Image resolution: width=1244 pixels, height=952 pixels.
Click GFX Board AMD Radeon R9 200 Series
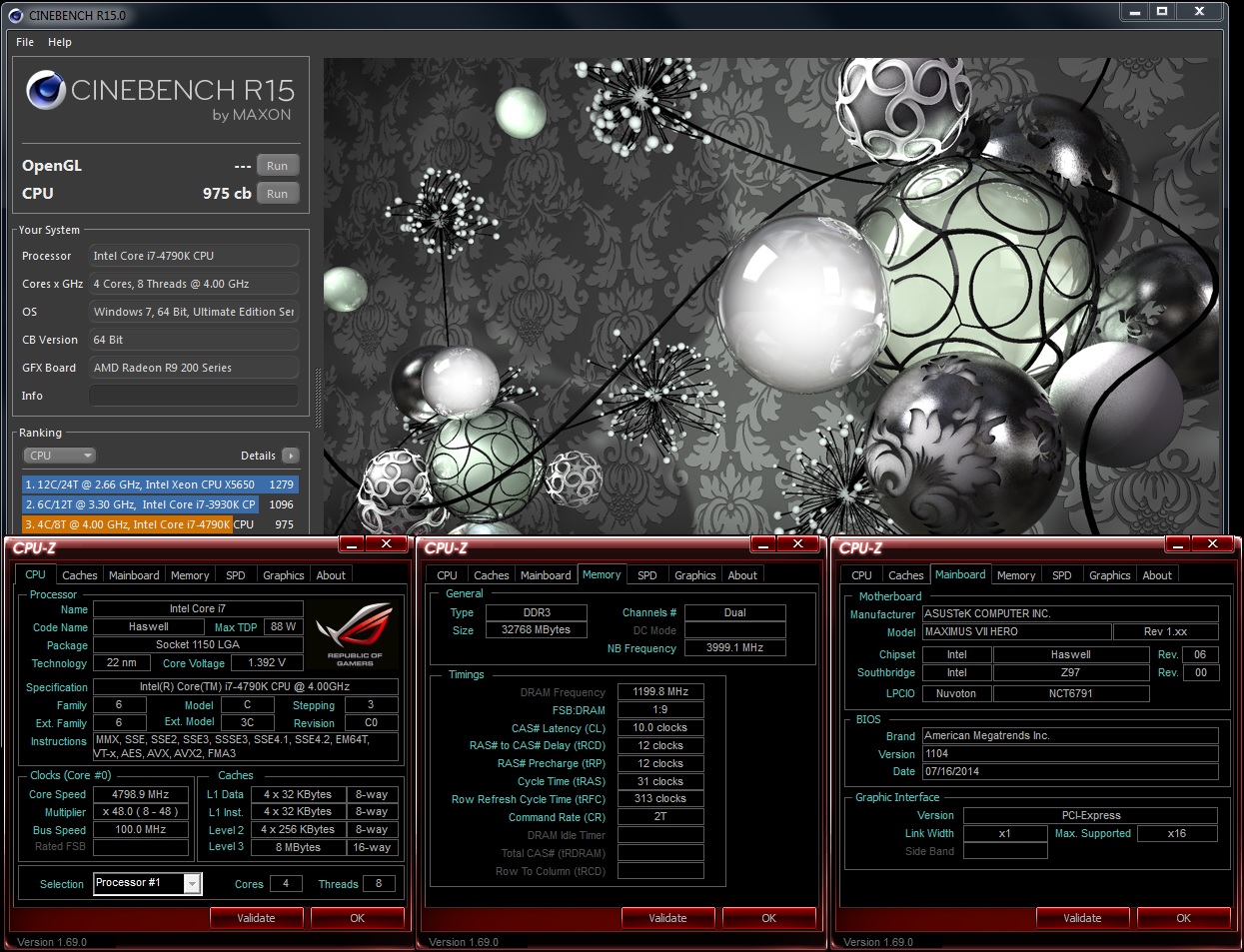pyautogui.click(x=194, y=368)
